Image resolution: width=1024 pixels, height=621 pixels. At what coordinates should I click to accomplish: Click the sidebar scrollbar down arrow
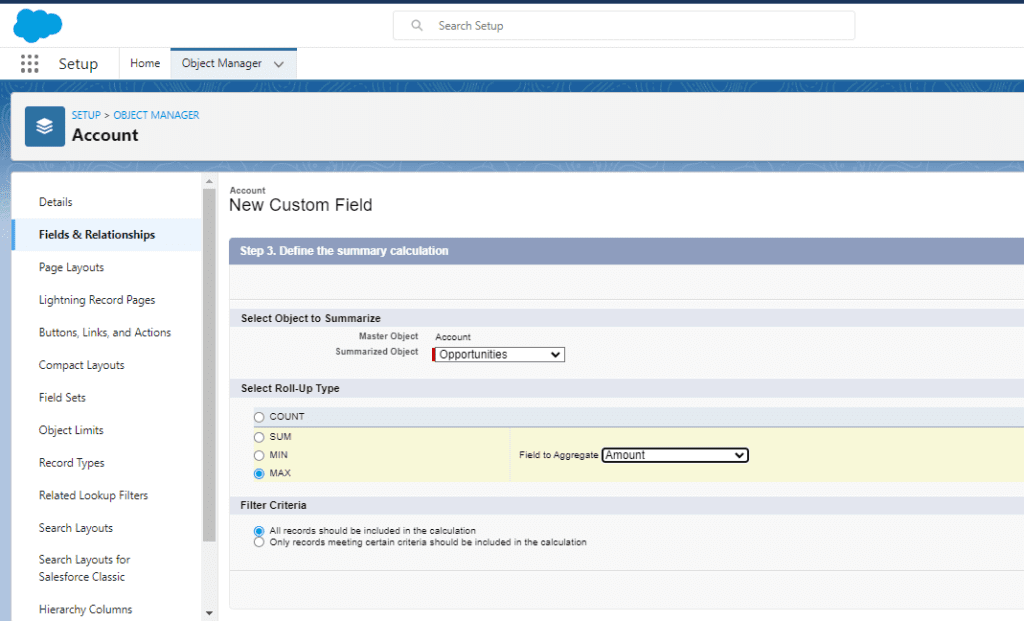click(x=209, y=613)
